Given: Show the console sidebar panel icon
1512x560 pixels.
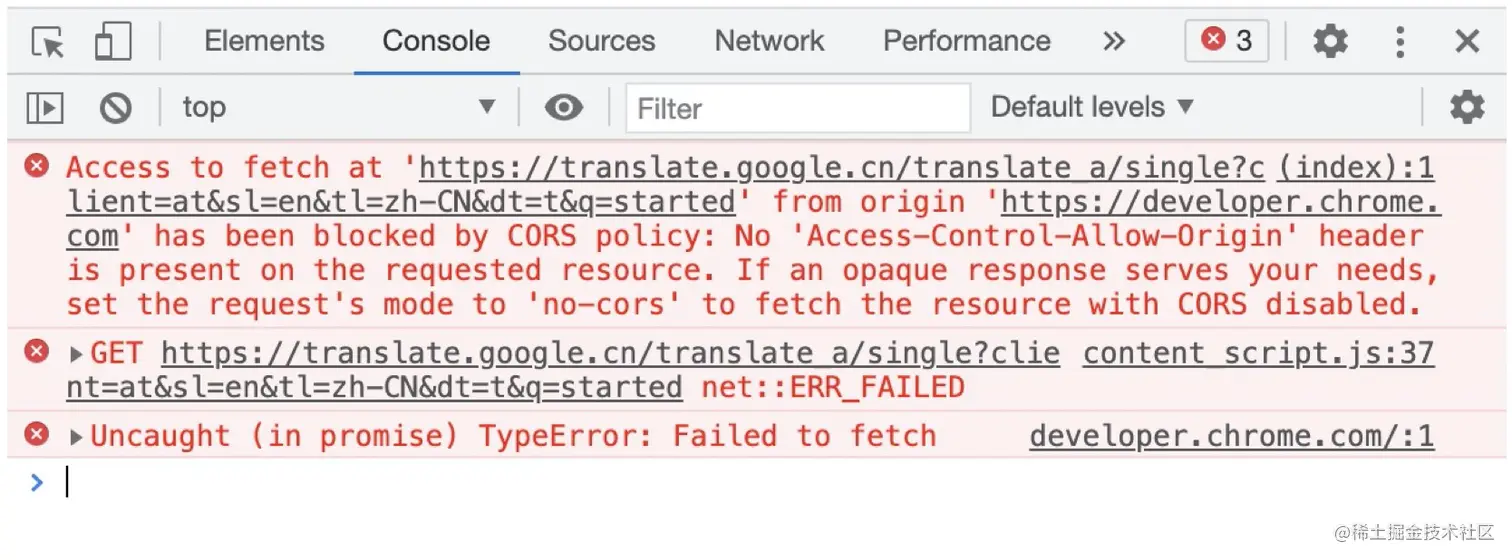Looking at the screenshot, I should coord(45,107).
